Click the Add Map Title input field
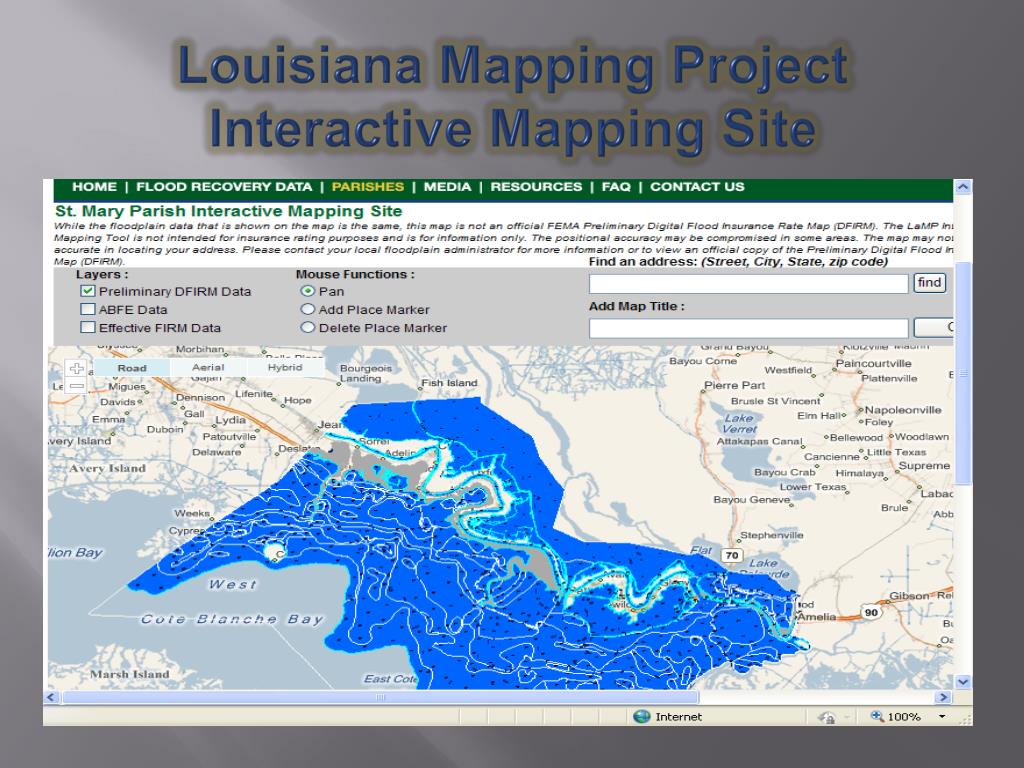 (x=748, y=328)
